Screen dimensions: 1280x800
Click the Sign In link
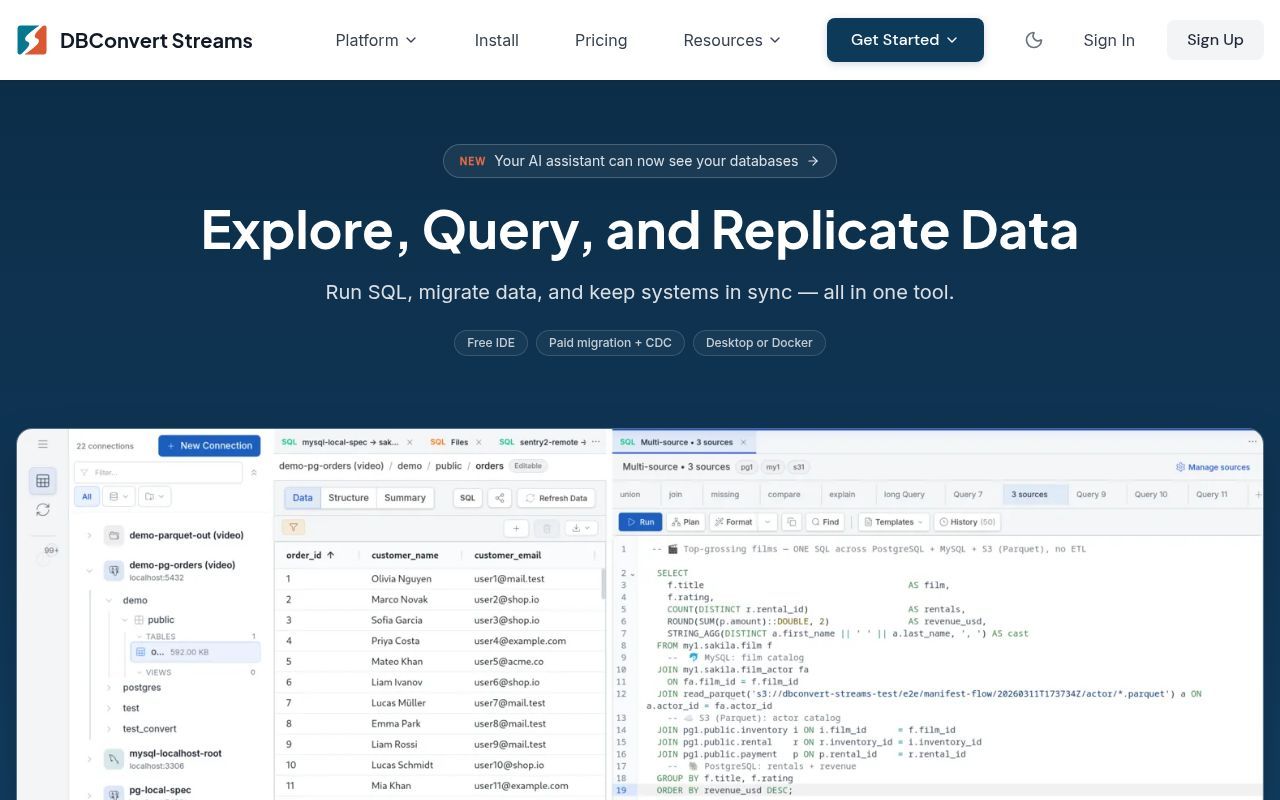tap(1109, 40)
